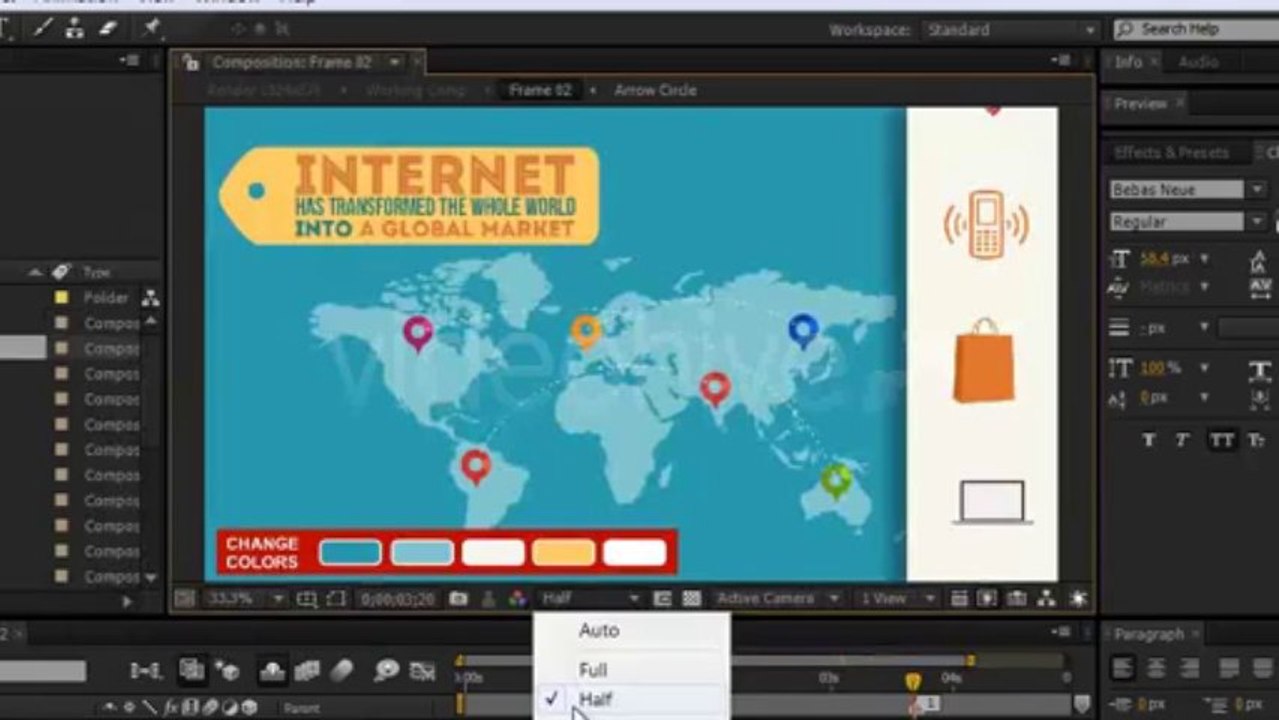The height and width of the screenshot is (720, 1279).
Task: Open the Half resolution dropdown
Action: click(x=590, y=599)
